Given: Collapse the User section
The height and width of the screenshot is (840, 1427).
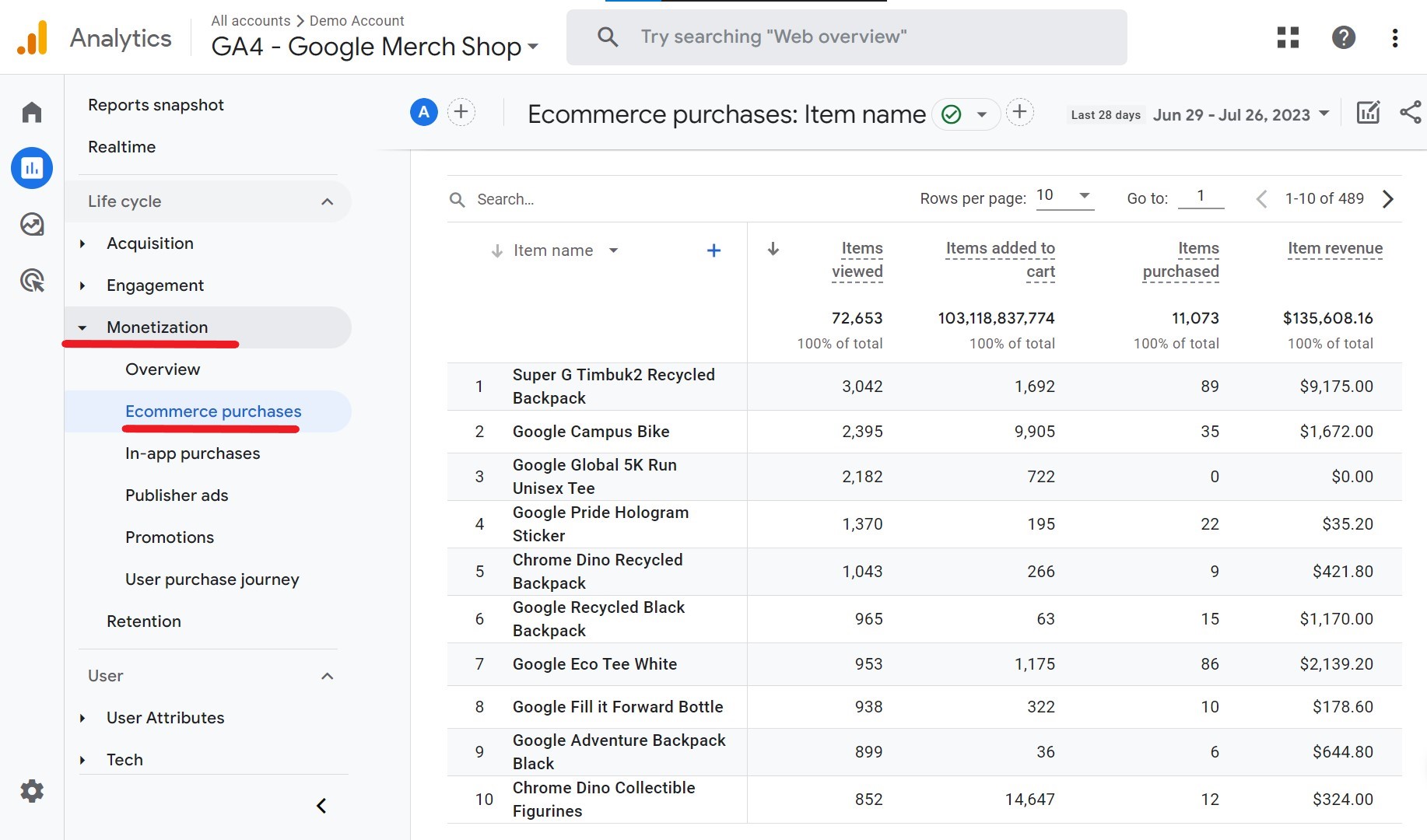Looking at the screenshot, I should pos(328,676).
